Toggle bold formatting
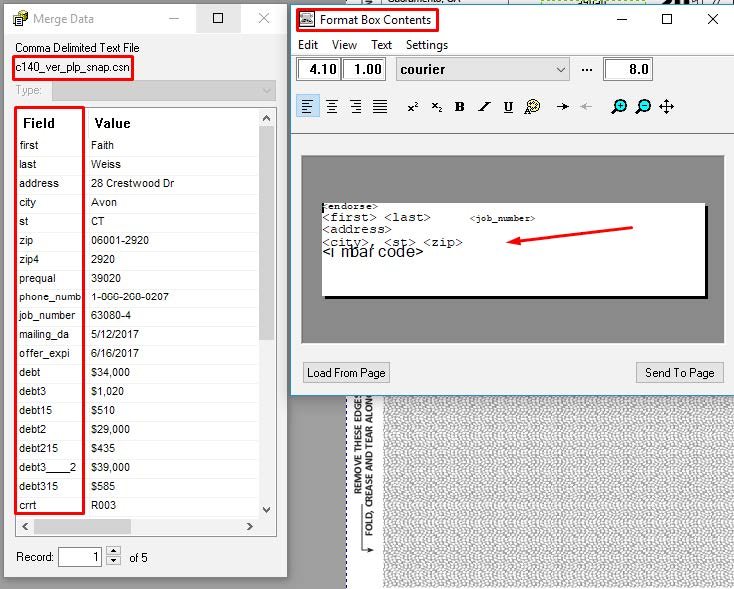This screenshot has width=734, height=589. 460,107
